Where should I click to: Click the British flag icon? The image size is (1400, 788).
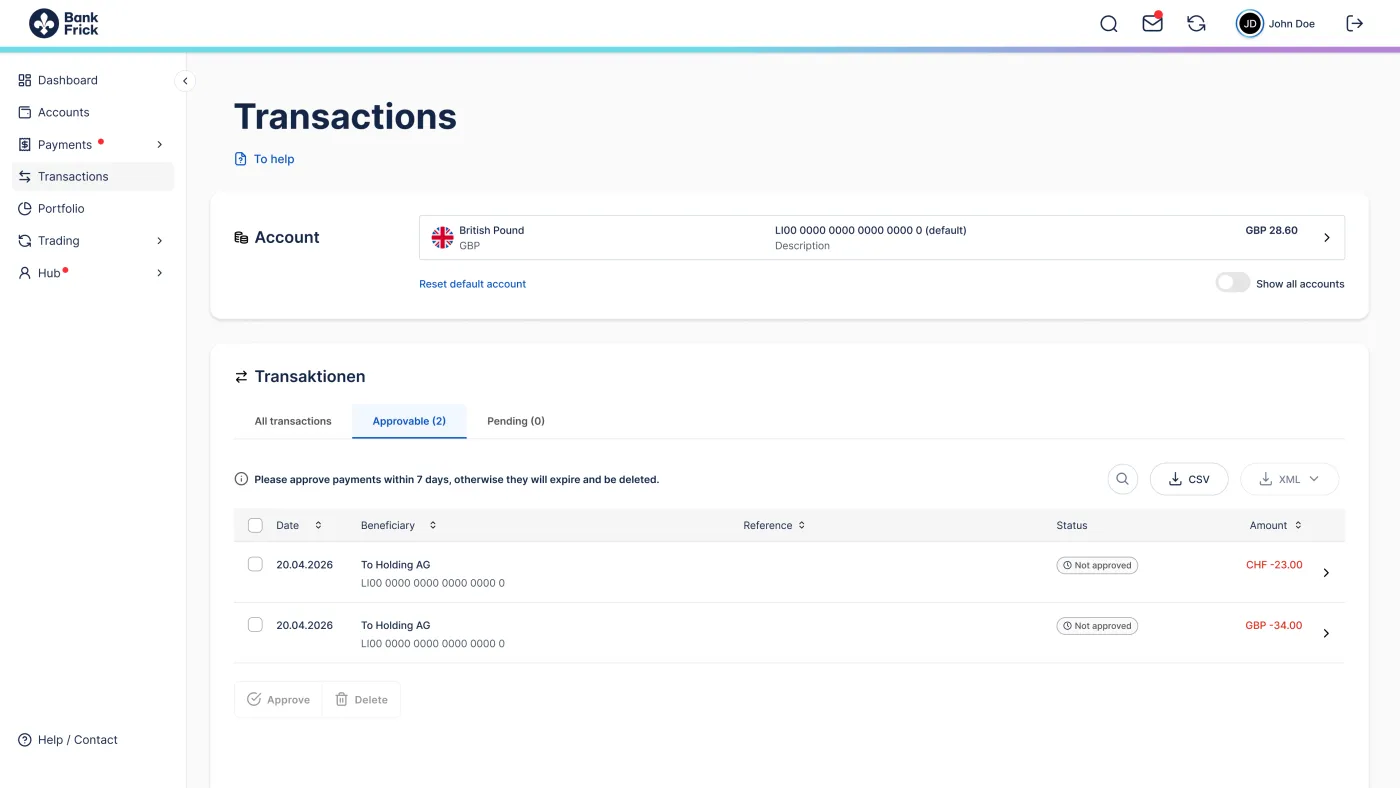point(442,237)
